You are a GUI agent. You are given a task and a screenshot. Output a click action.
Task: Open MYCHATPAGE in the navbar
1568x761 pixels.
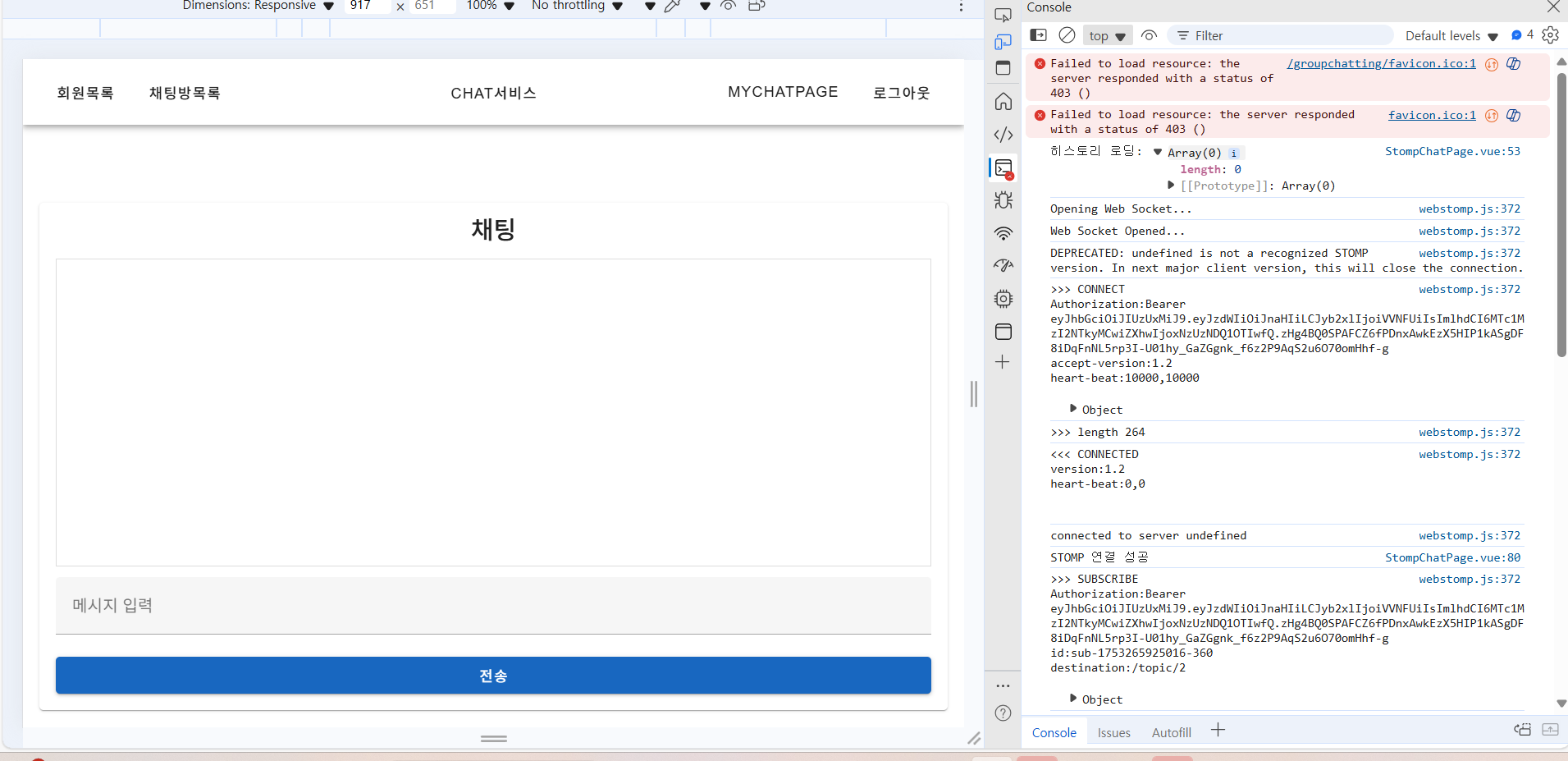click(x=783, y=92)
